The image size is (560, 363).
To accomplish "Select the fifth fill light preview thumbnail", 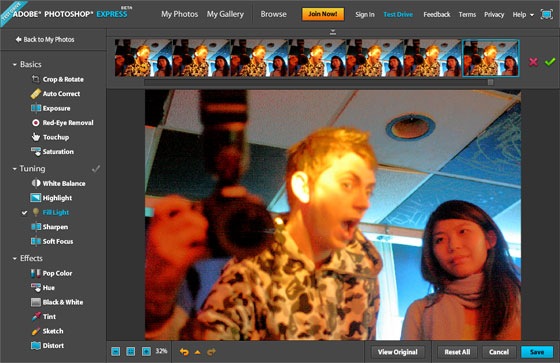I will point(375,58).
